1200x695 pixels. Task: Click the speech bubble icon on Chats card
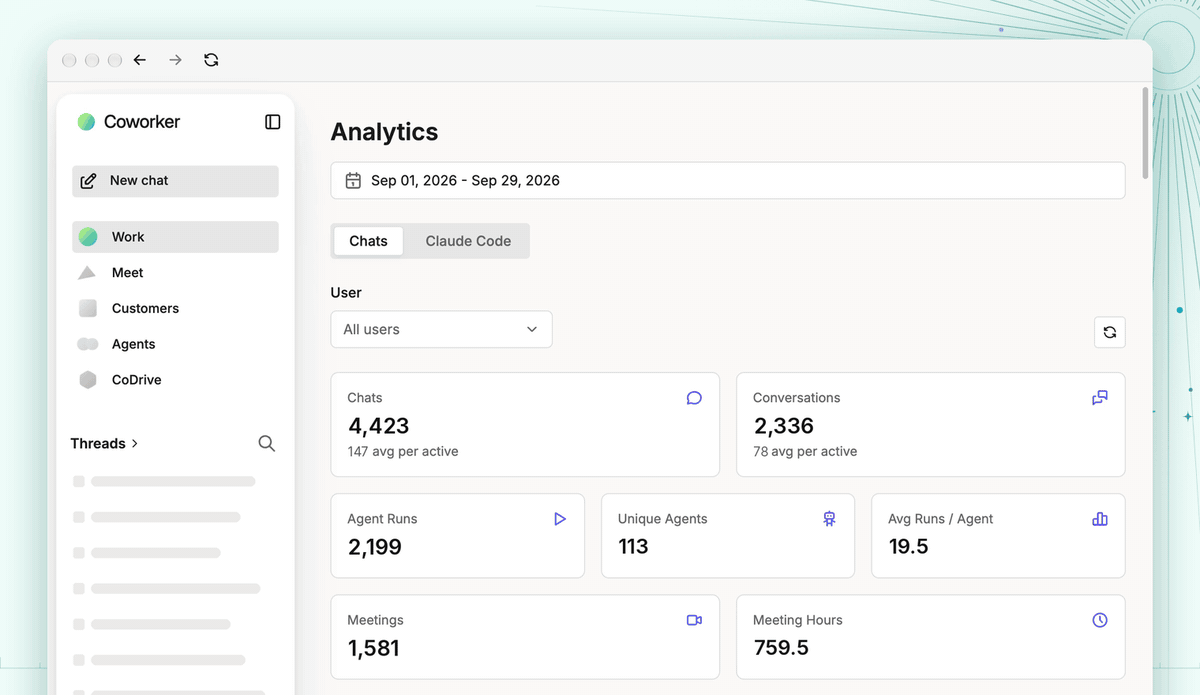pos(694,398)
